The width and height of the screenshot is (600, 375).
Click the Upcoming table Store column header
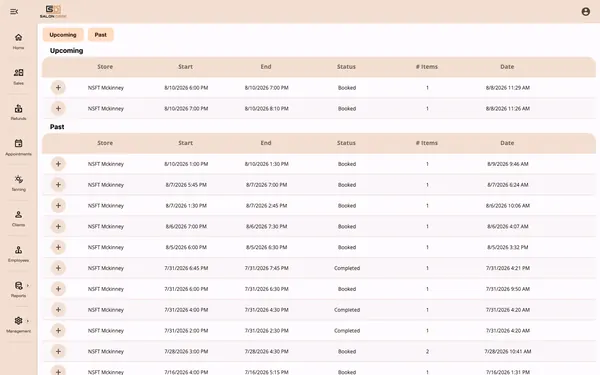pos(105,67)
